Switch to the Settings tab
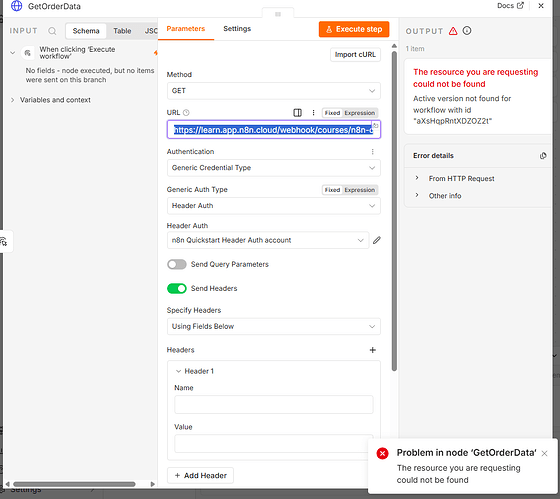Screen dimensions: 560x499 click(x=237, y=29)
